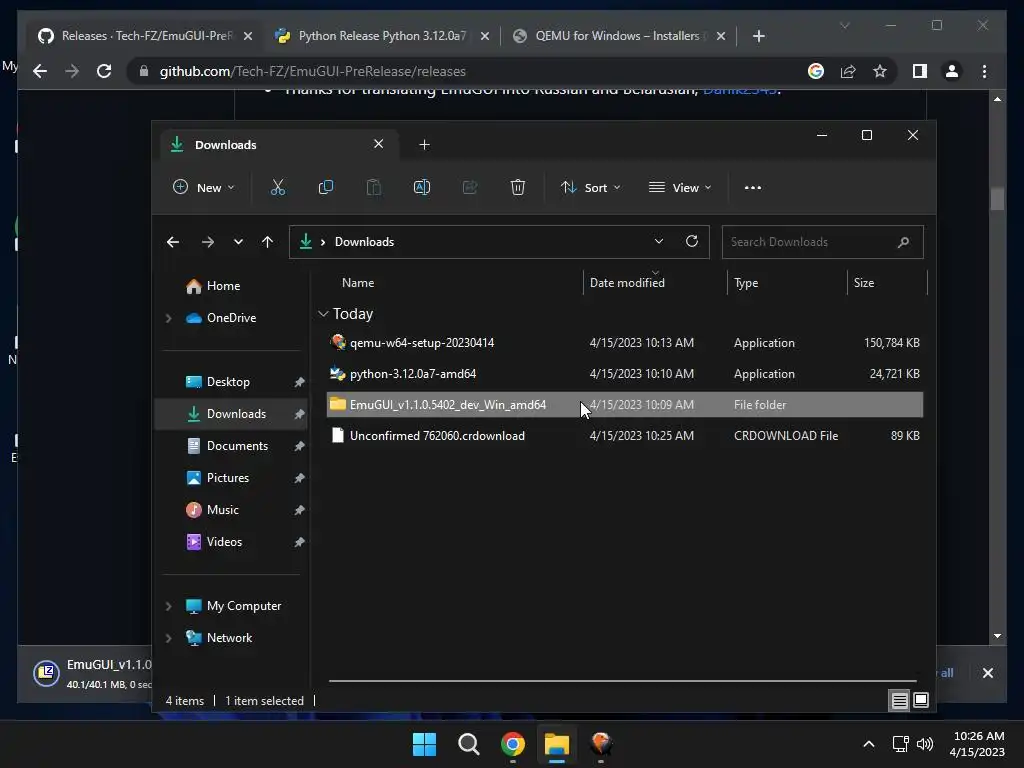Click the Paste icon in Explorer toolbar
The image size is (1024, 768).
[x=374, y=187]
